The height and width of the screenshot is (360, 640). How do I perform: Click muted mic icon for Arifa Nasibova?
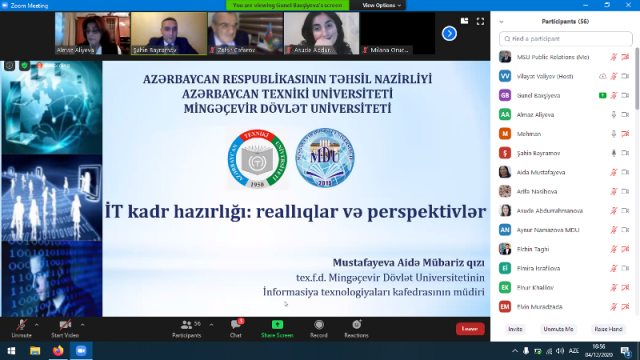pos(613,191)
